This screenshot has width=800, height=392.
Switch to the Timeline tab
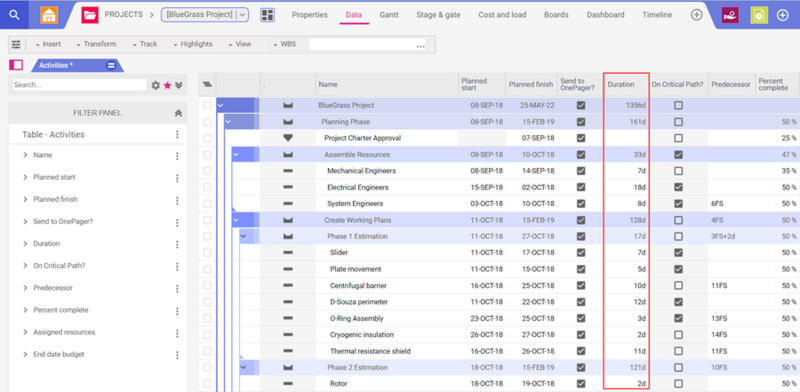[657, 15]
